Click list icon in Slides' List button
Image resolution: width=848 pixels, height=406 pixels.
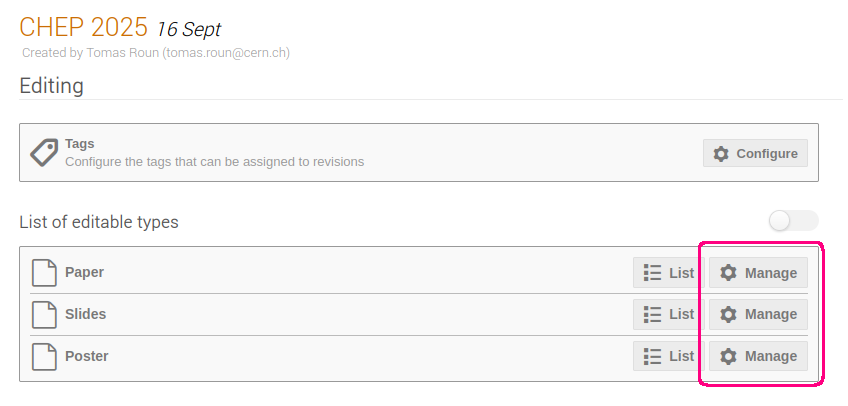point(652,315)
